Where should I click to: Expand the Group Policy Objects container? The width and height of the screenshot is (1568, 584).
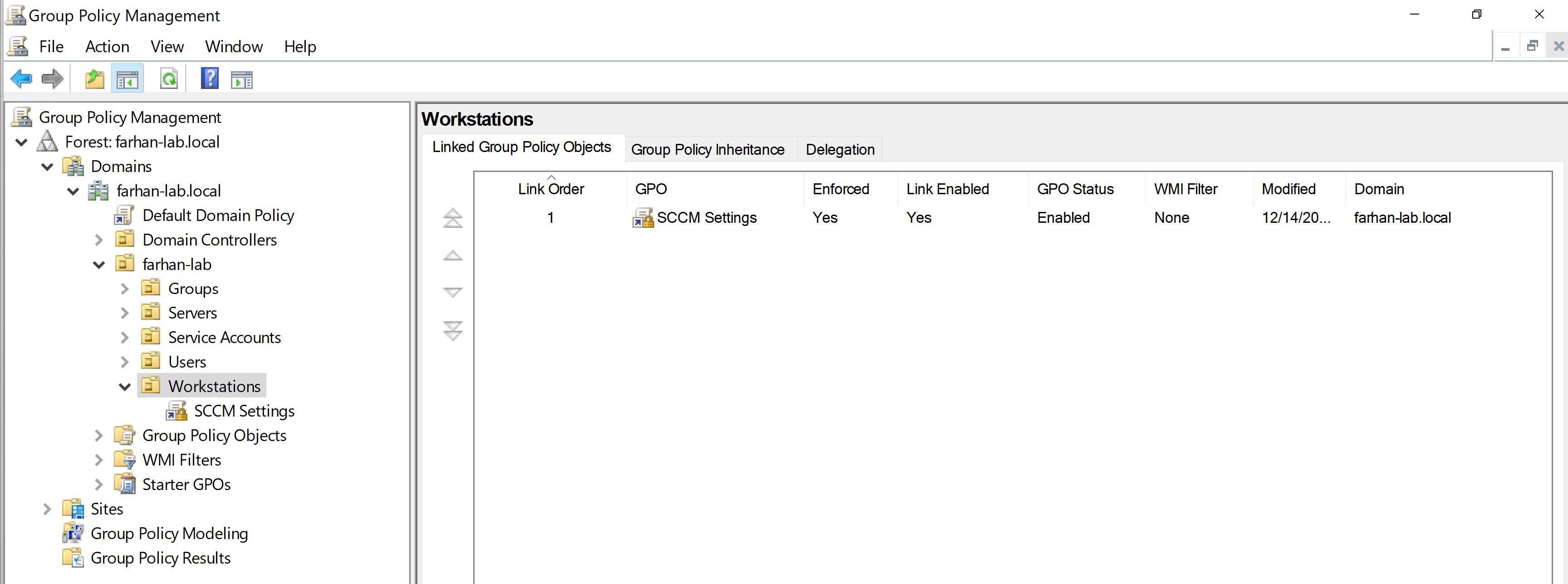click(99, 436)
